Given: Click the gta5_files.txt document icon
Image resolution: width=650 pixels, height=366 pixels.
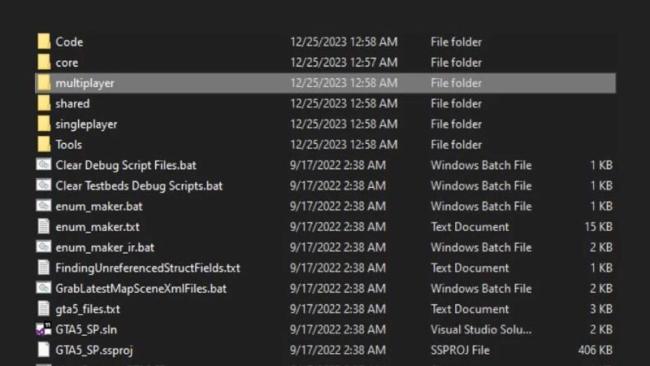Looking at the screenshot, I should (x=44, y=309).
